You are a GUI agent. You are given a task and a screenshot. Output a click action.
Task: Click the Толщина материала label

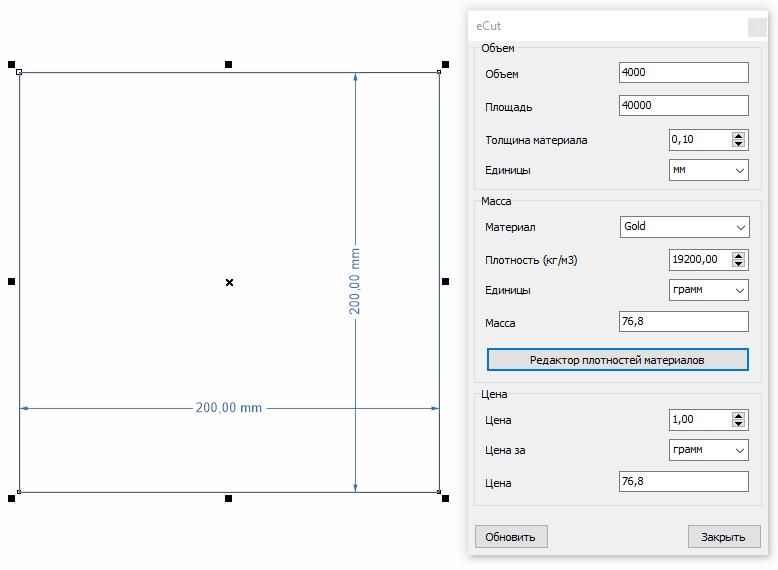pyautogui.click(x=536, y=140)
